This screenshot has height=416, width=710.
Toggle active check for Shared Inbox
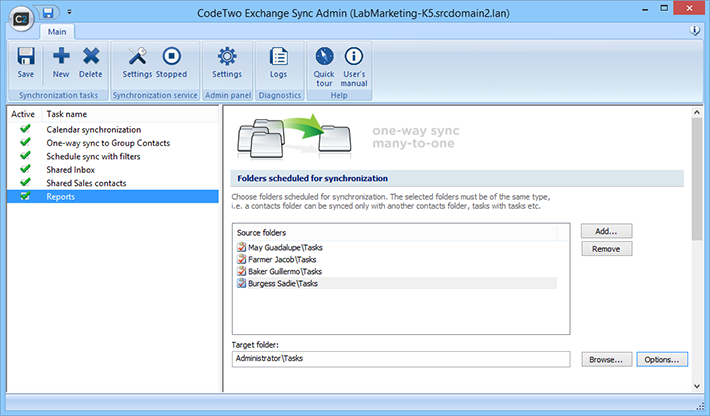(x=25, y=169)
